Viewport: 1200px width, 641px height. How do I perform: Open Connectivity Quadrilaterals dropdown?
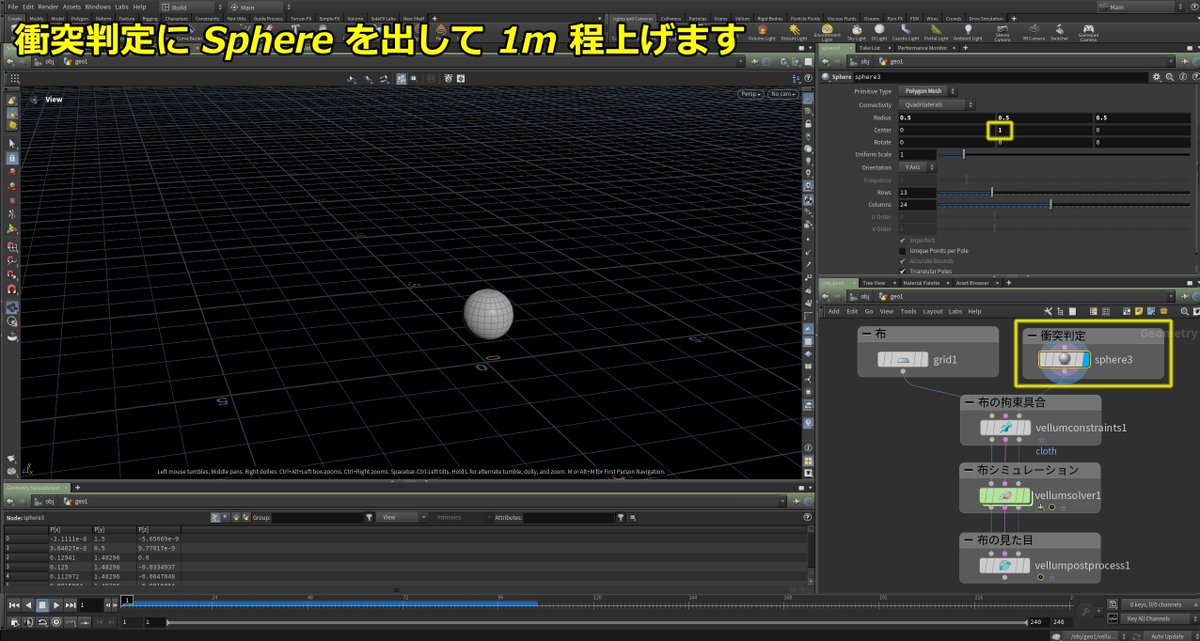[936, 104]
